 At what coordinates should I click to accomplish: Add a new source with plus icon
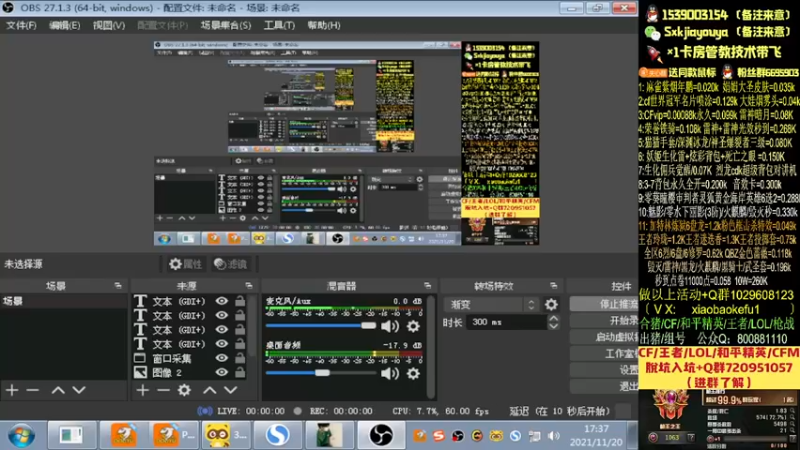point(142,390)
